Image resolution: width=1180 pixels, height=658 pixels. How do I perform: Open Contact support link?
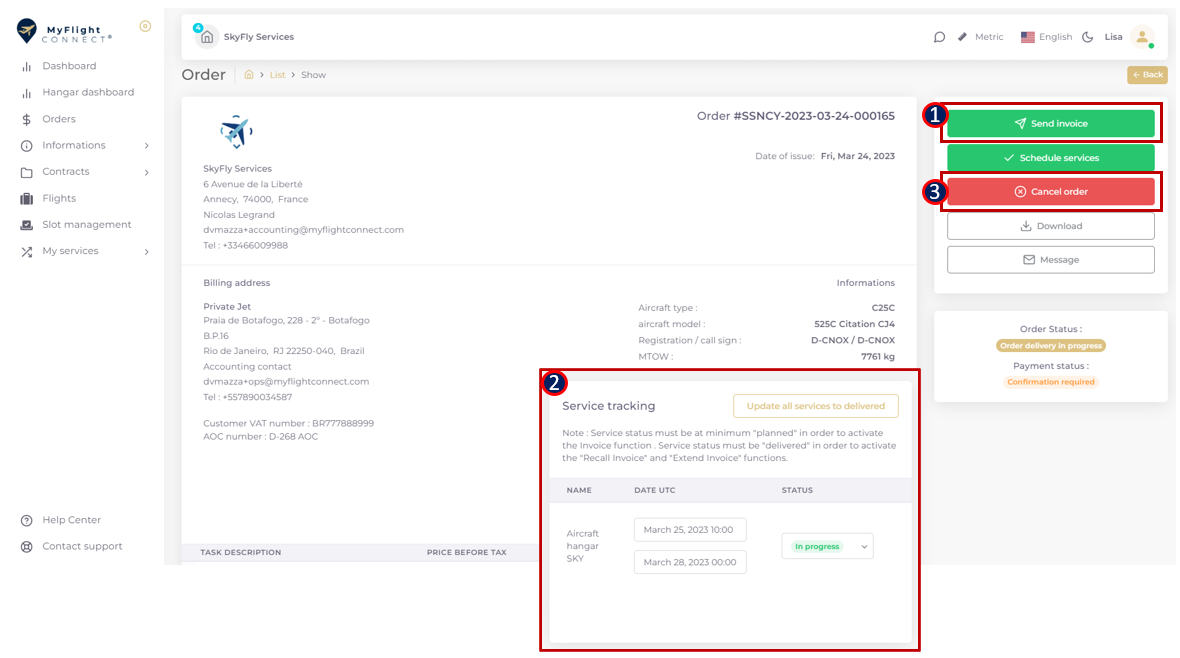82,547
